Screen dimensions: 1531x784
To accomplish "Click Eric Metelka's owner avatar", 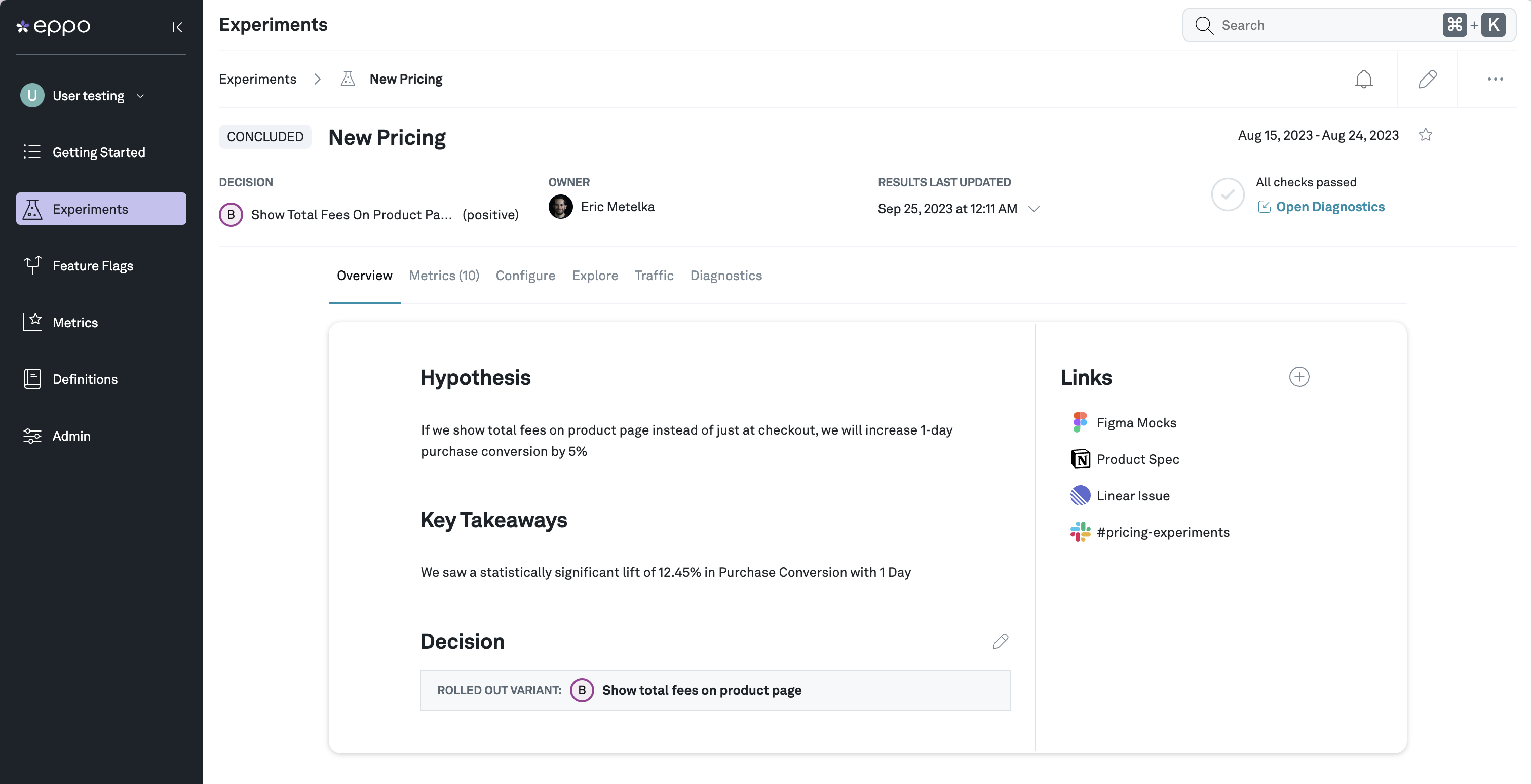I will point(560,207).
